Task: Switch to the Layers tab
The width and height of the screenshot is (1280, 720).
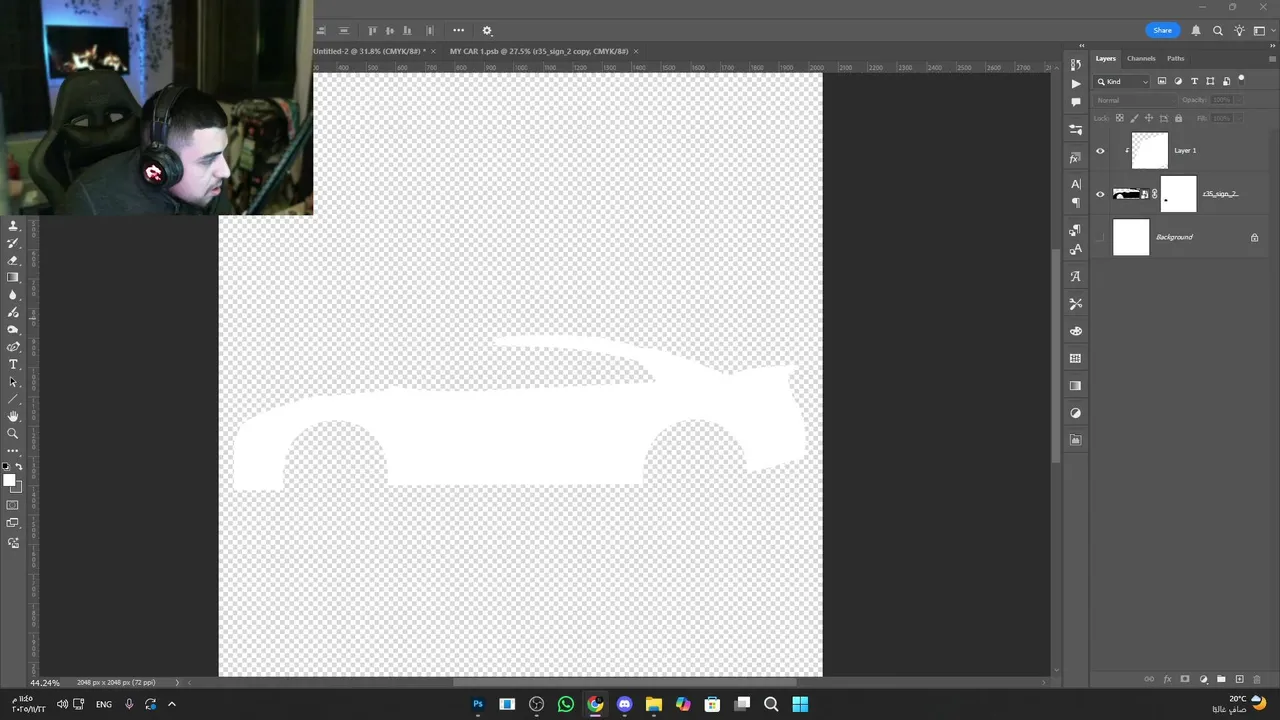Action: 1105,58
